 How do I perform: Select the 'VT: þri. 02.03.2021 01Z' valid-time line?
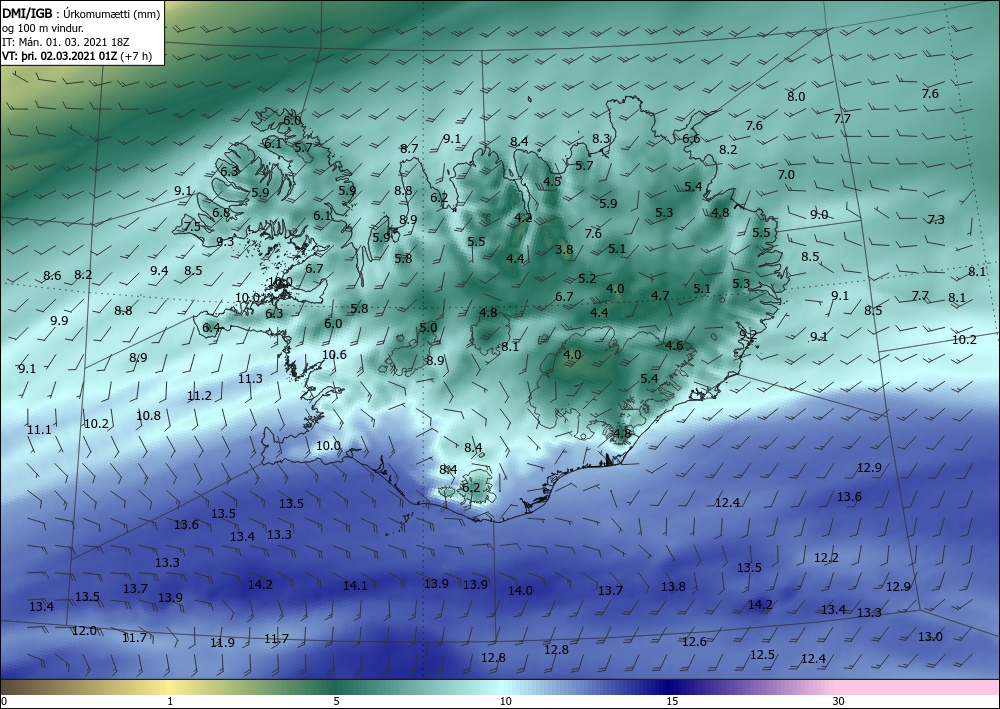(x=59, y=56)
